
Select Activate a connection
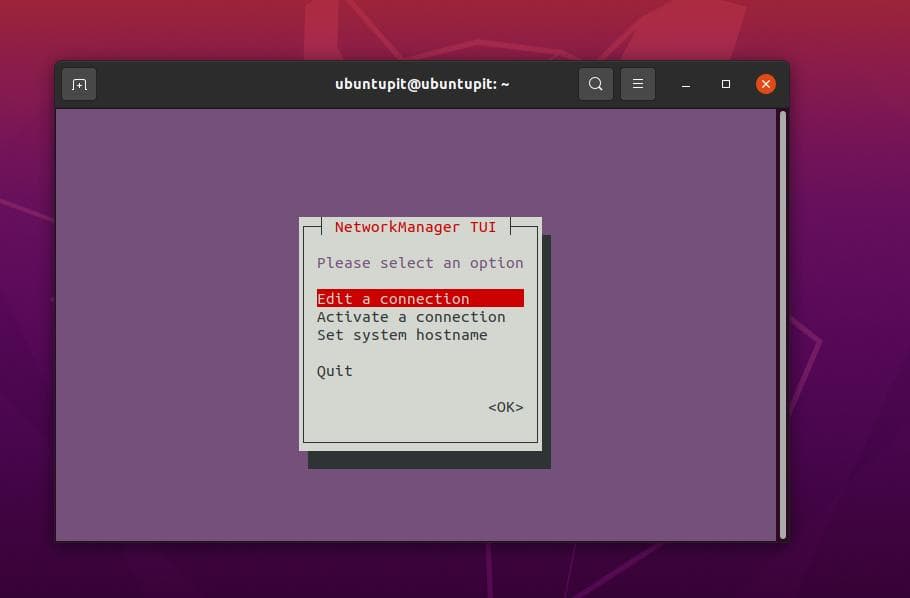[x=410, y=317]
